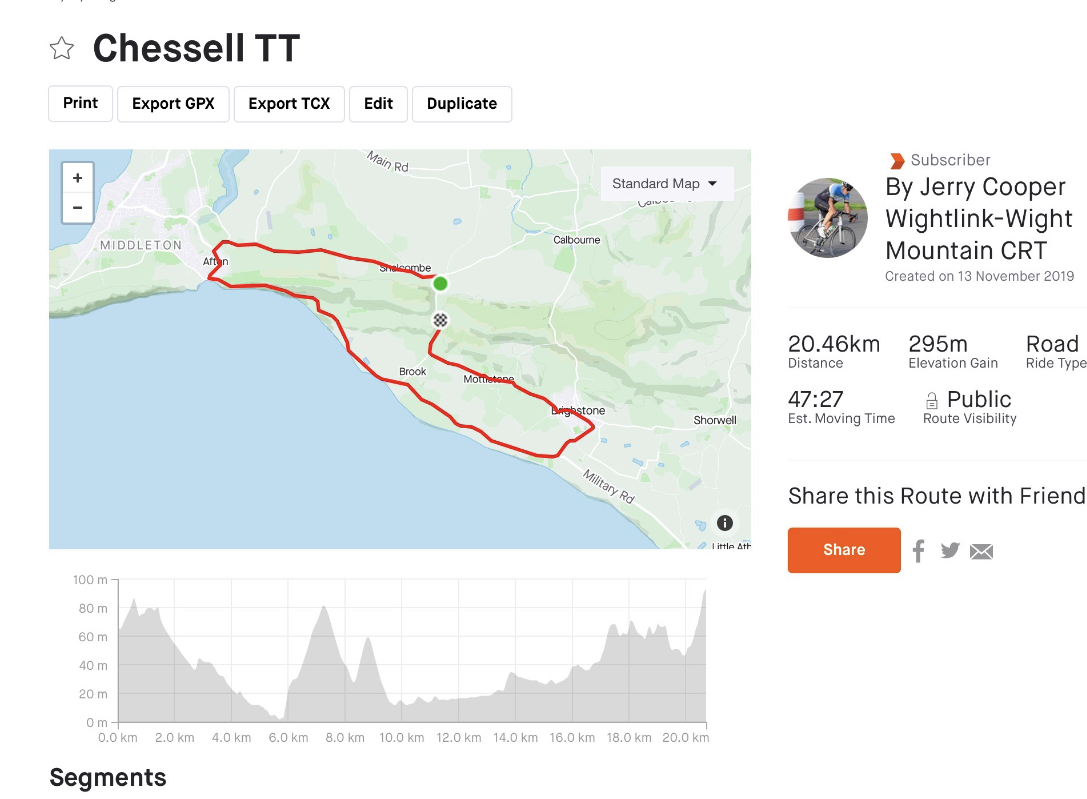Open the map info icon
Viewport: 1087px width, 799px height.
(724, 523)
